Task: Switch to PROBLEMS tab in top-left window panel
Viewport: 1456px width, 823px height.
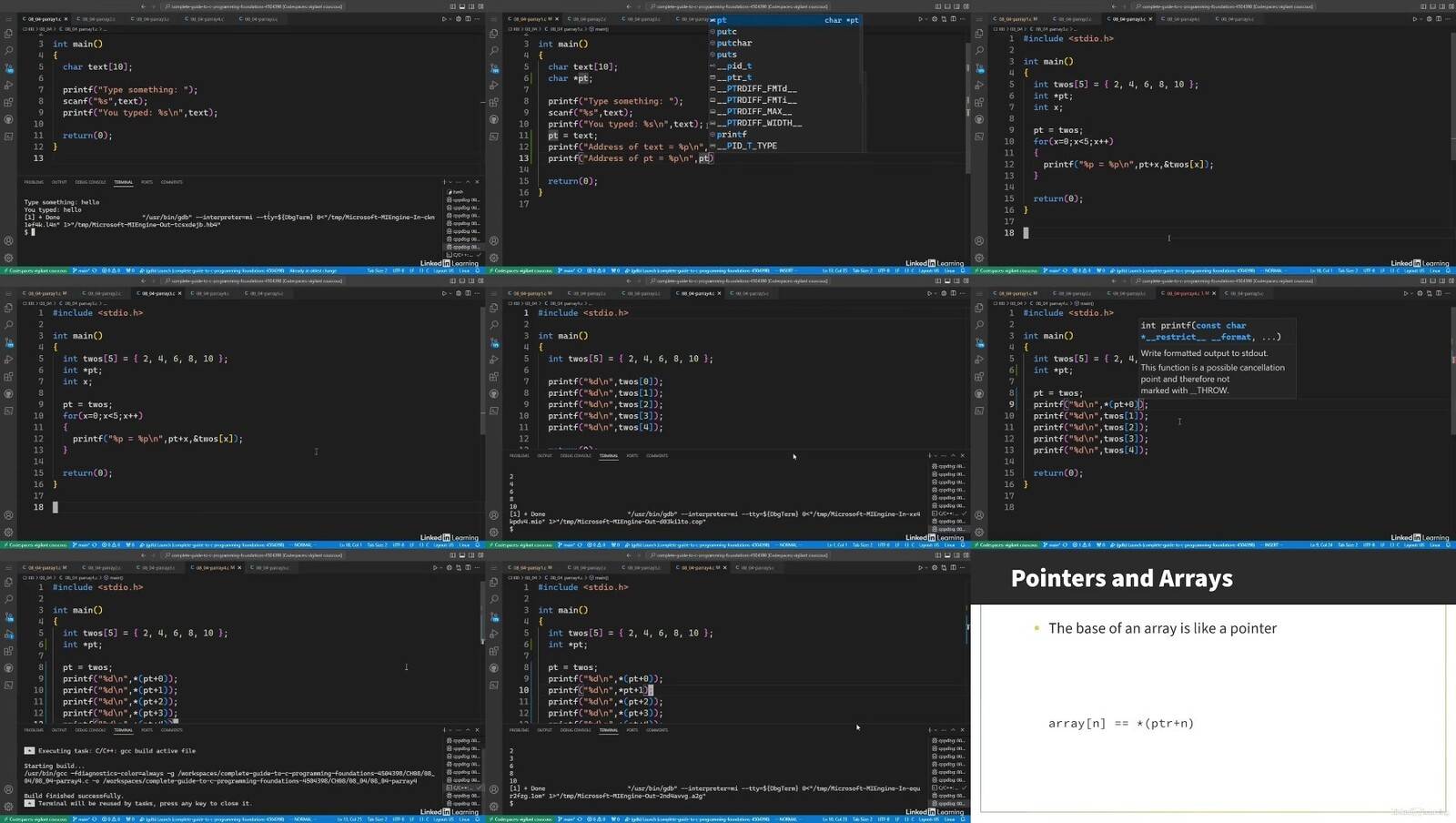Action: (x=34, y=182)
